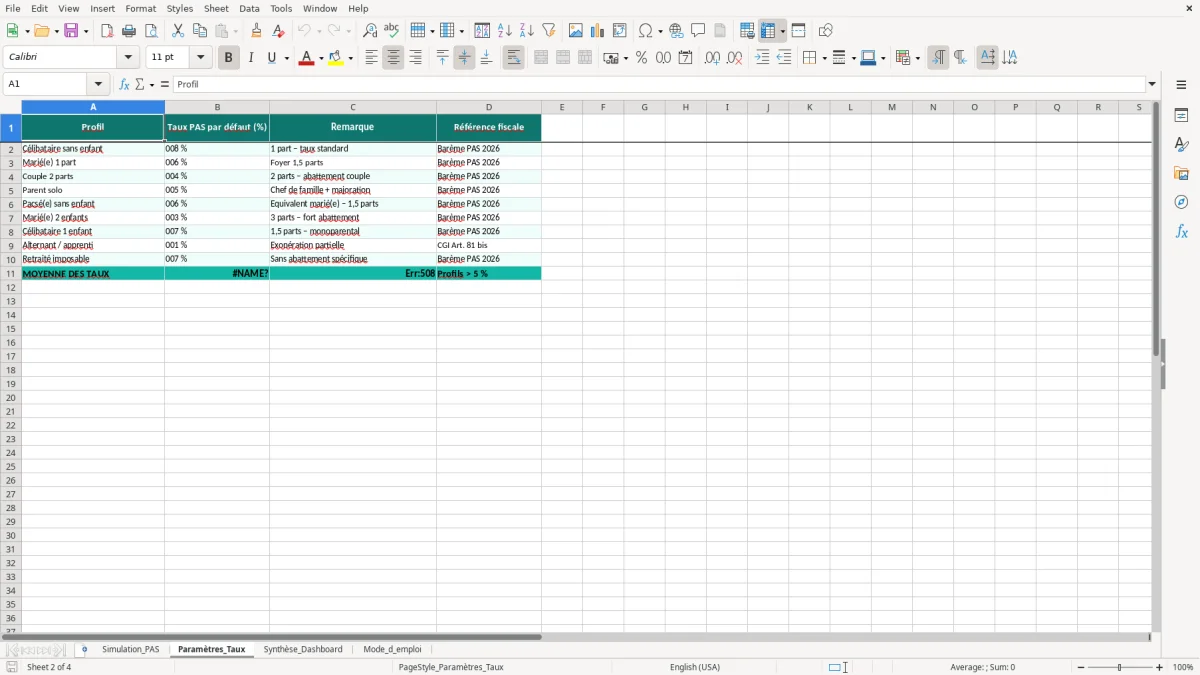
Task: Insert image icon in toolbar
Action: click(576, 31)
